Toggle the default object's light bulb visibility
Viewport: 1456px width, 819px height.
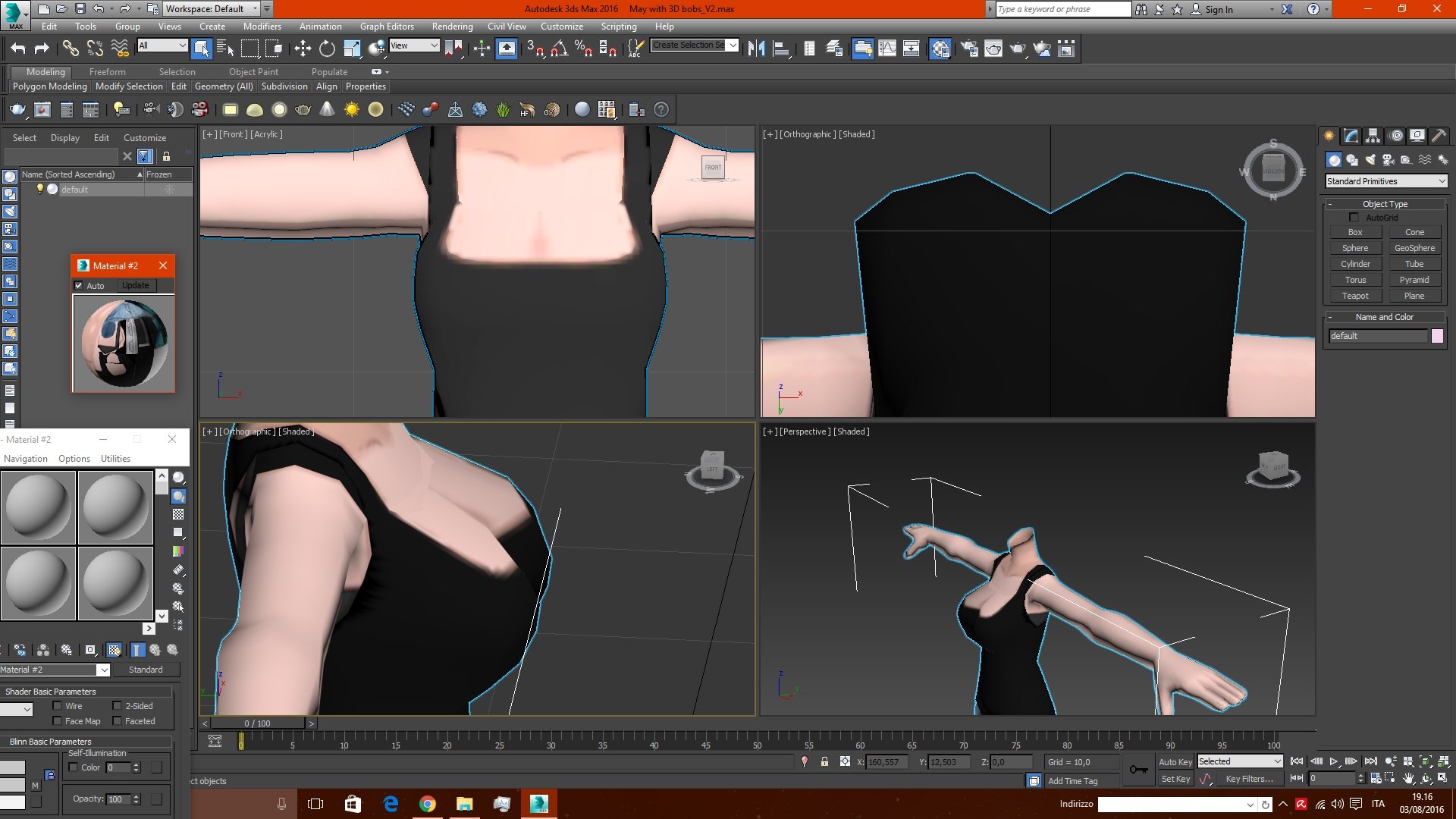coord(40,190)
